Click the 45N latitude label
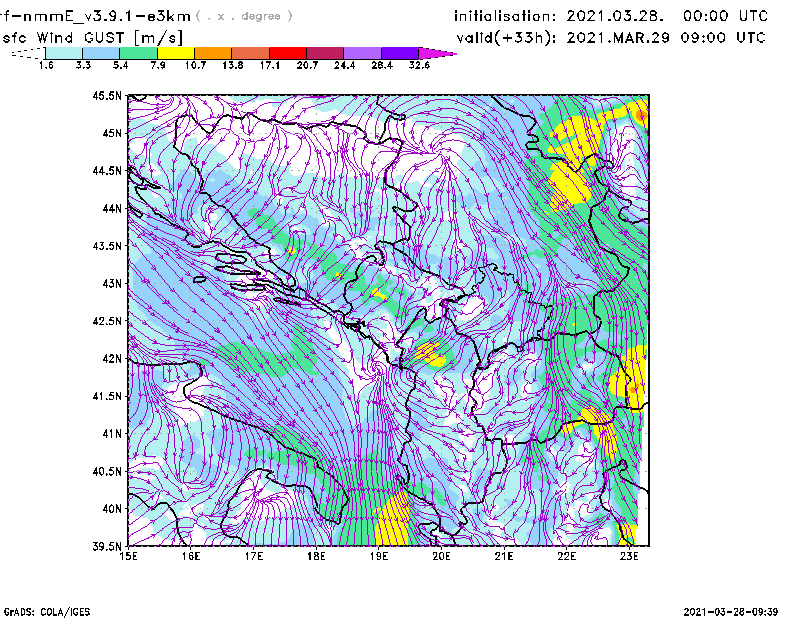The height and width of the screenshot is (618, 800). (112, 133)
